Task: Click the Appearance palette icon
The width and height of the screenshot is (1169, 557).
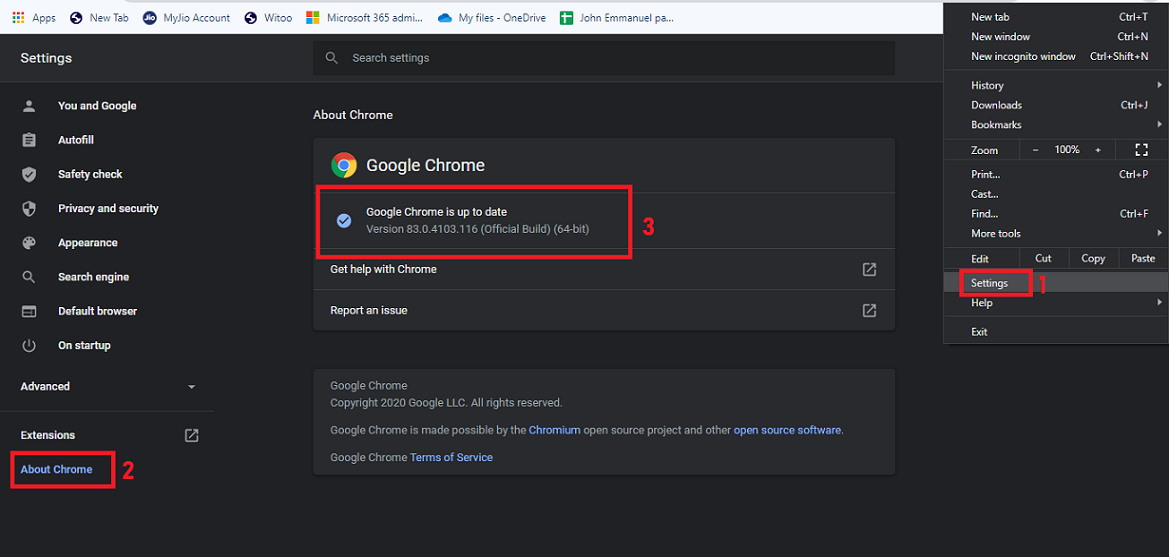Action: tap(29, 243)
